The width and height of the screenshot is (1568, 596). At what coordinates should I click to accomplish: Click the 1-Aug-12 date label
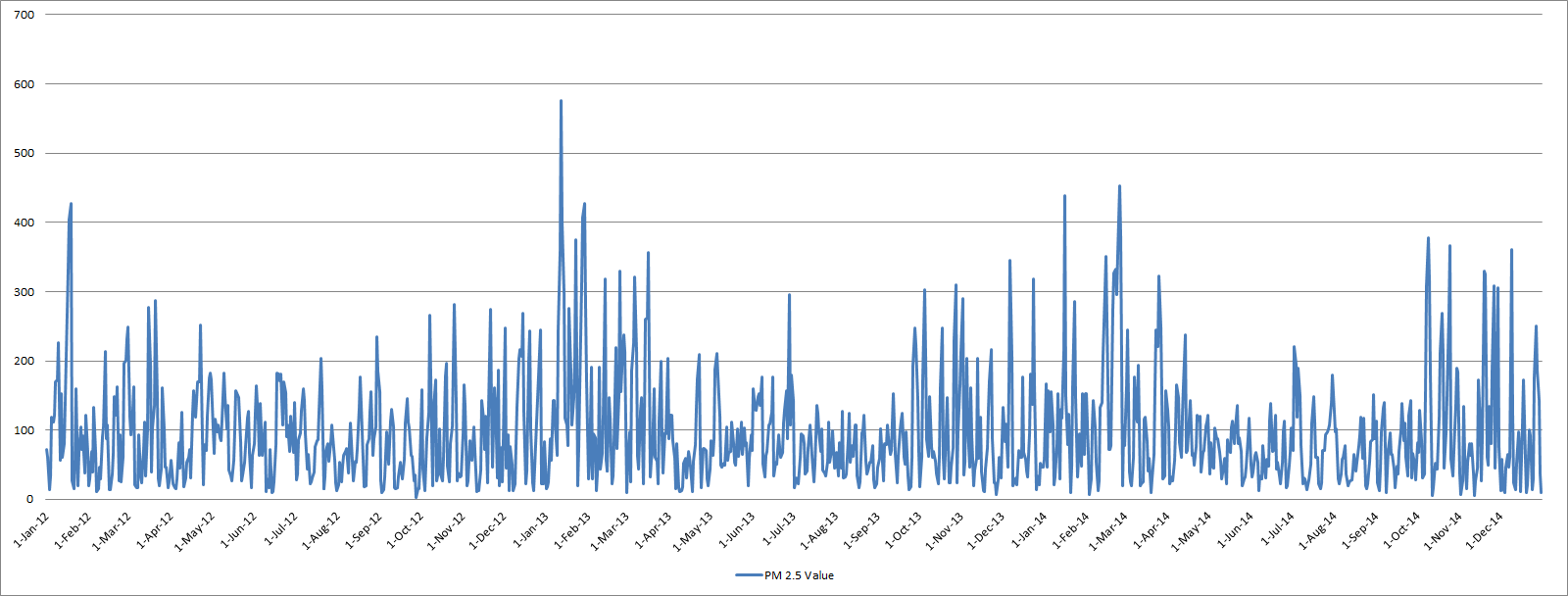tap(321, 529)
